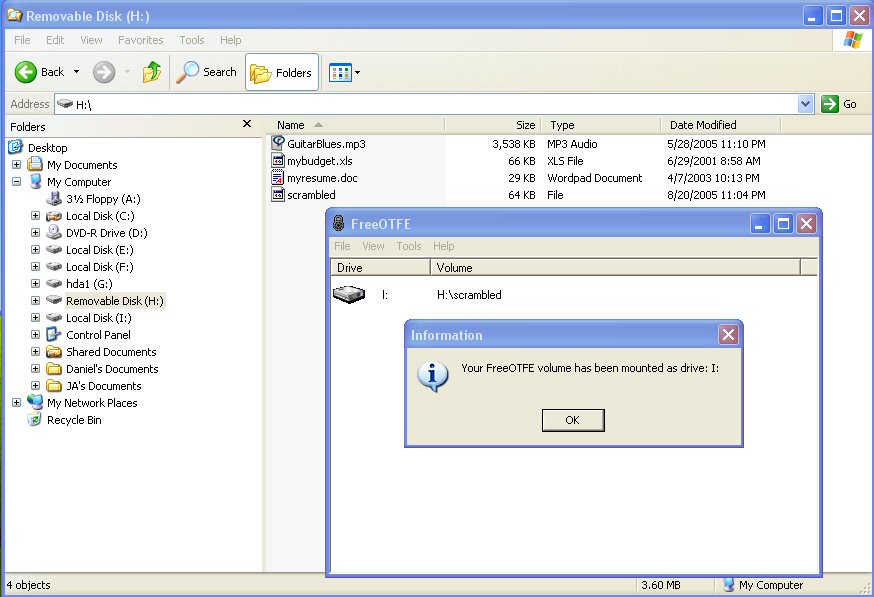
Task: Sort files by Date Modified column
Action: coord(703,125)
